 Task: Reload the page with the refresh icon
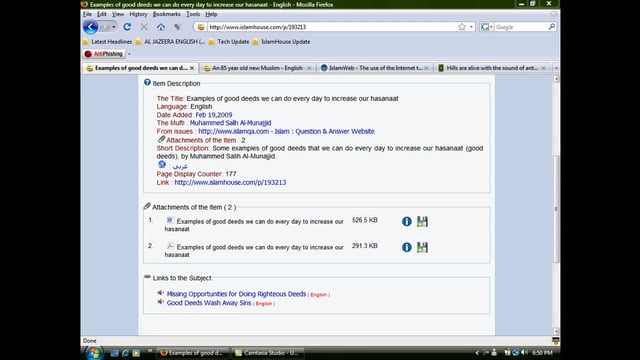pos(127,27)
